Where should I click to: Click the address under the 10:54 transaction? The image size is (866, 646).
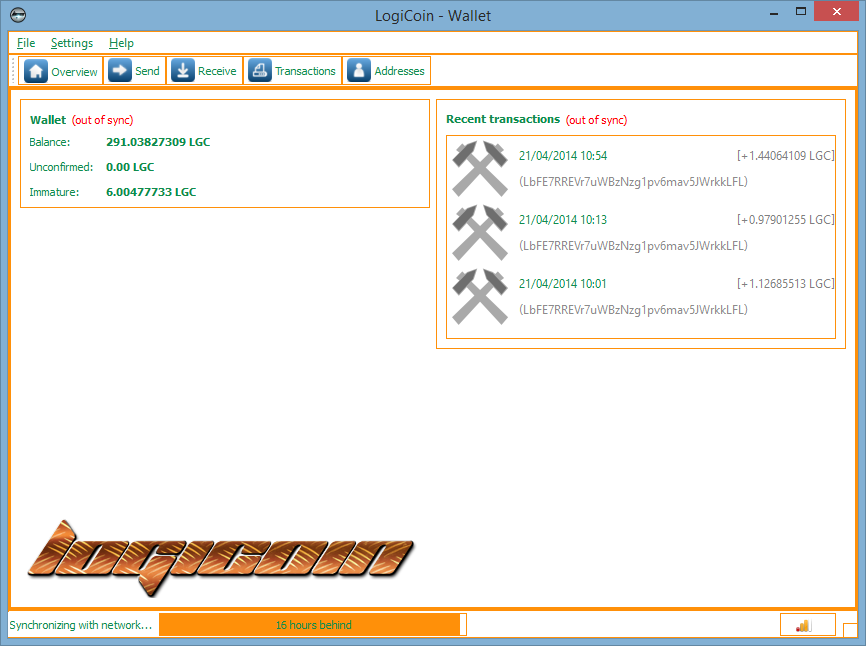(633, 182)
